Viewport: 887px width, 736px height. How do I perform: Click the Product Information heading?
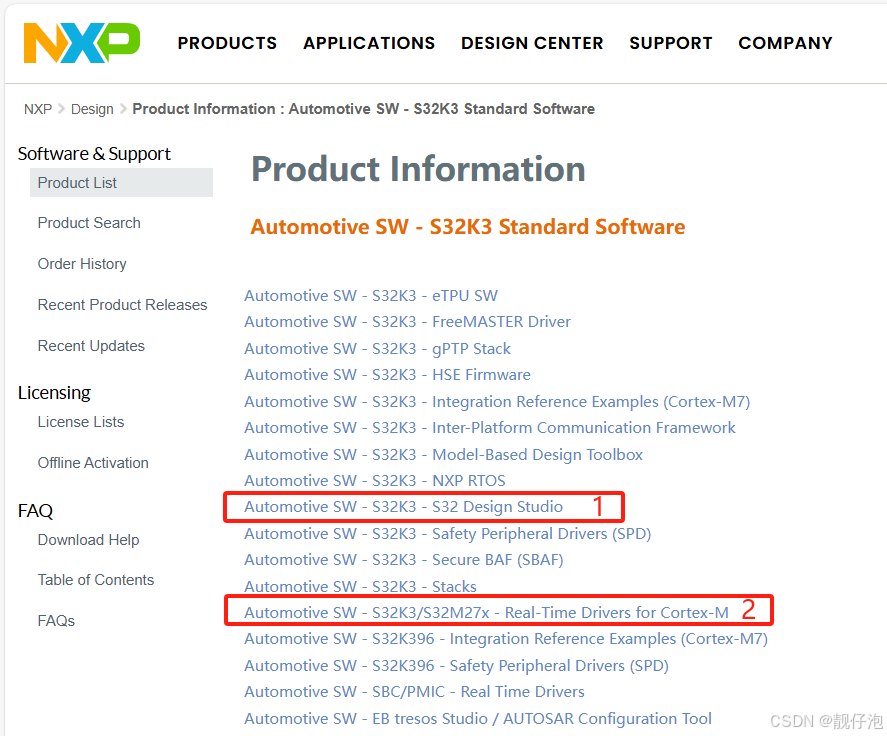coord(418,169)
